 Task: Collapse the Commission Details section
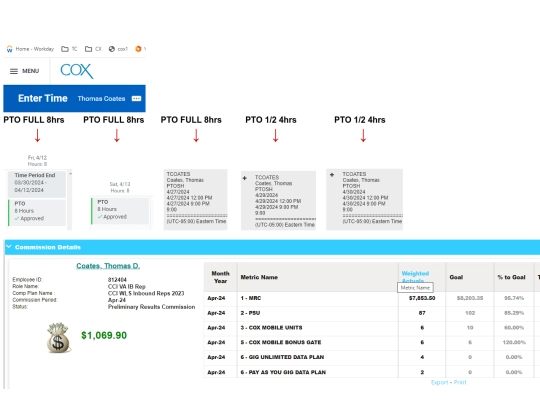click(9, 247)
